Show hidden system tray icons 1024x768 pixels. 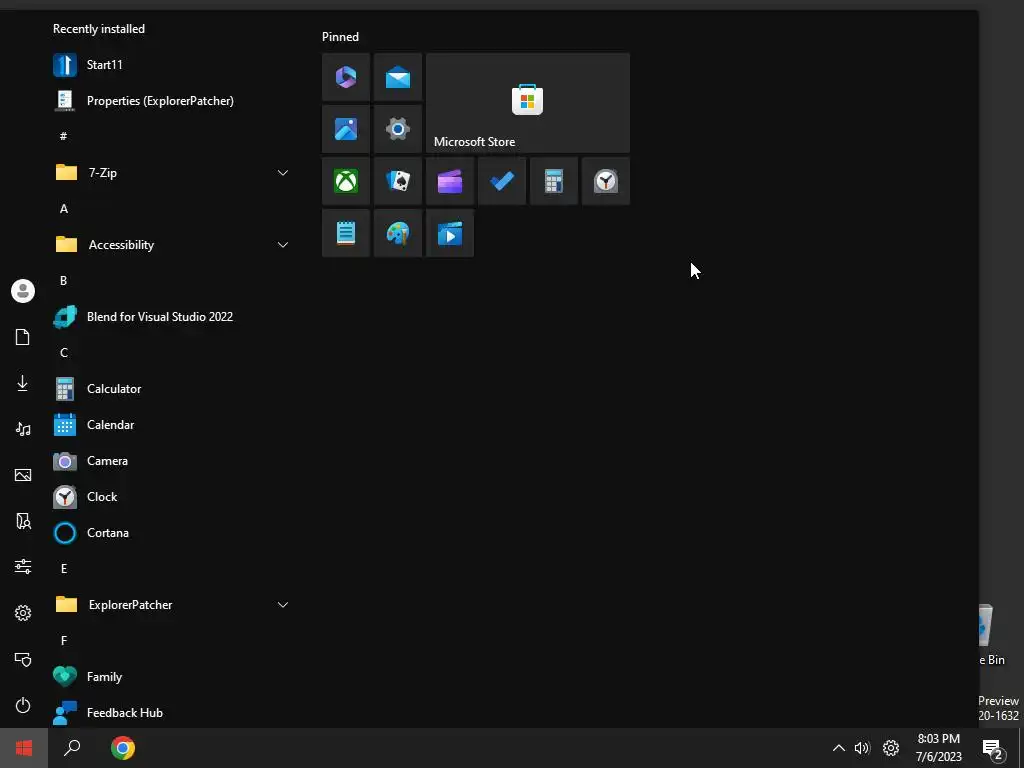click(839, 748)
